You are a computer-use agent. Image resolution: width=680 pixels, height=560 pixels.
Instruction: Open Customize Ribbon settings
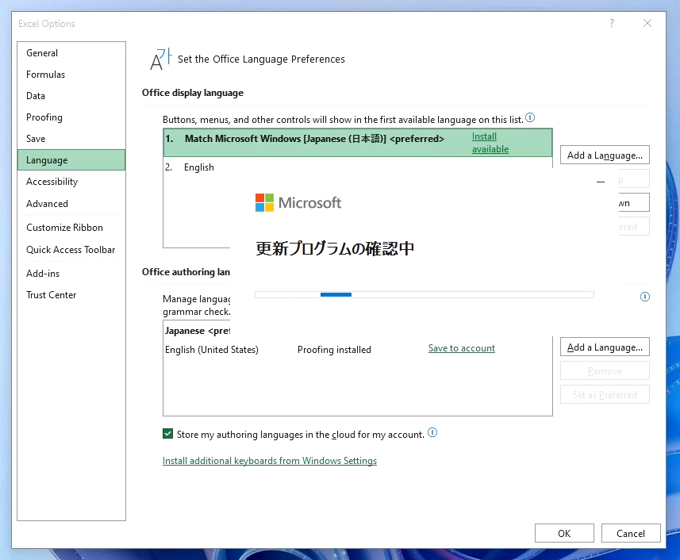click(64, 228)
